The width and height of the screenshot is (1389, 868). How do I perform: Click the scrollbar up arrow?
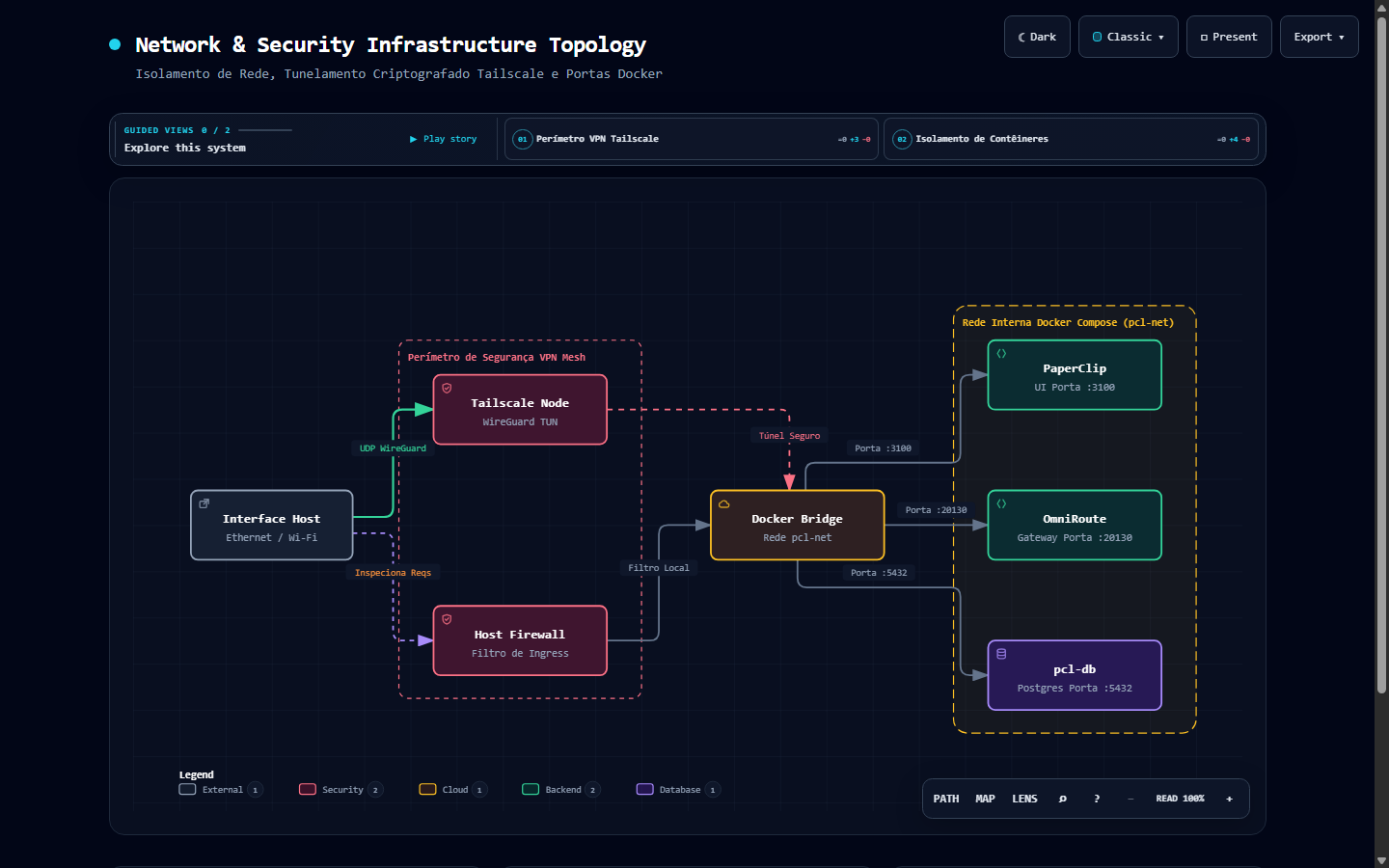click(x=1381, y=7)
